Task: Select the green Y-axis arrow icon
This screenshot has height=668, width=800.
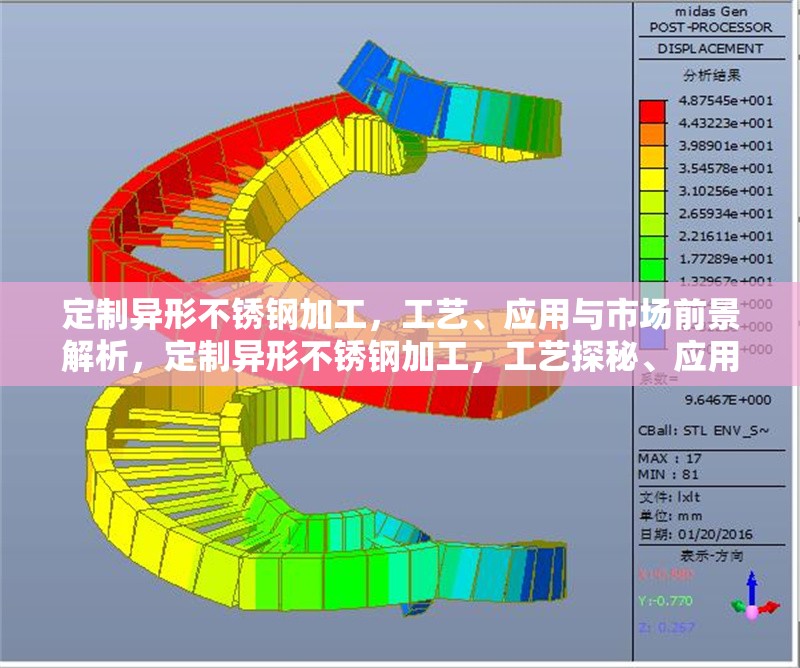Action: tap(737, 605)
